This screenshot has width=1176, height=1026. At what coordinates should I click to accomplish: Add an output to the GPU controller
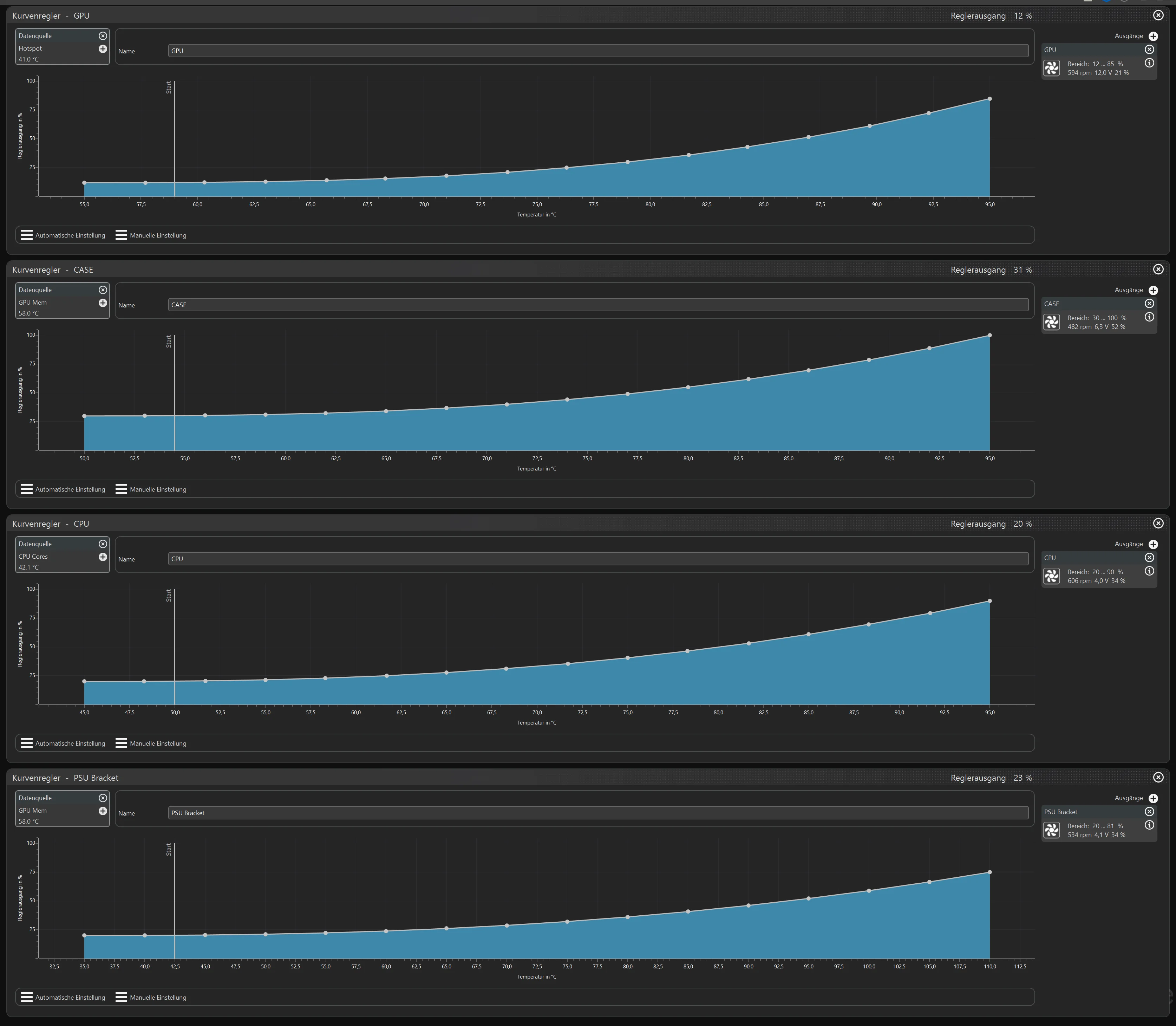point(1153,36)
